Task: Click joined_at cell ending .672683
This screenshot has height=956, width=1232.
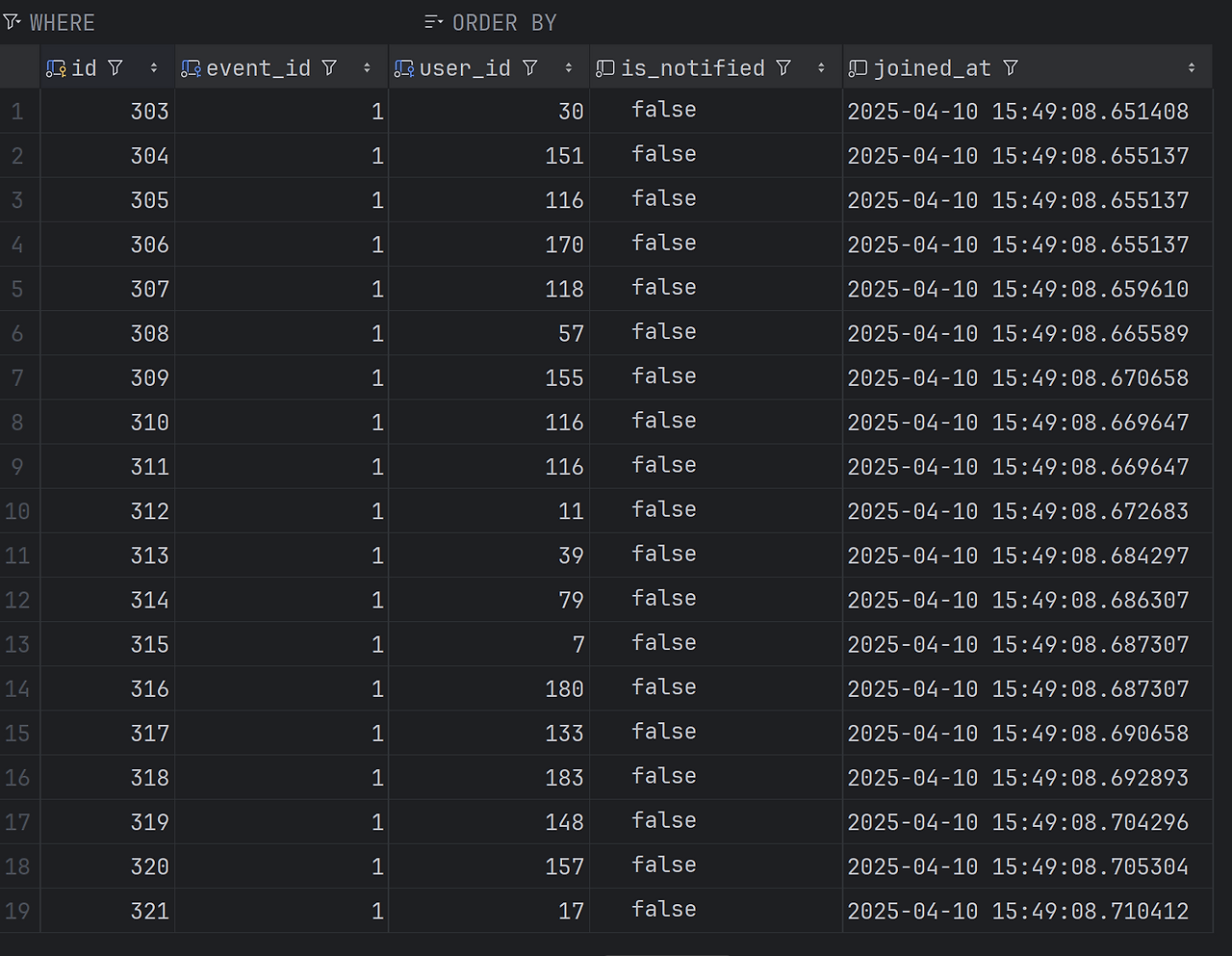Action: coord(1027,511)
